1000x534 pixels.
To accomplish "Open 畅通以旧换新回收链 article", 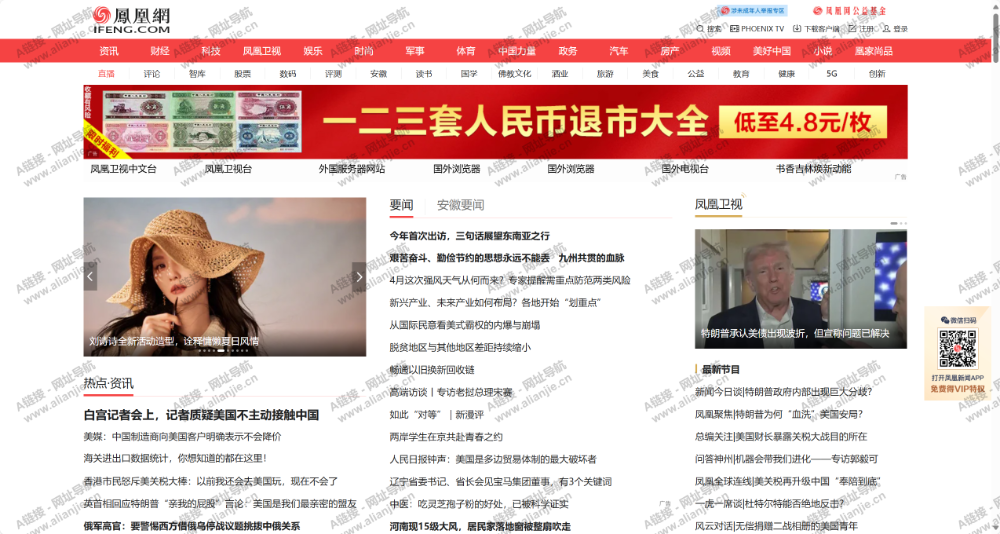I will [432, 369].
